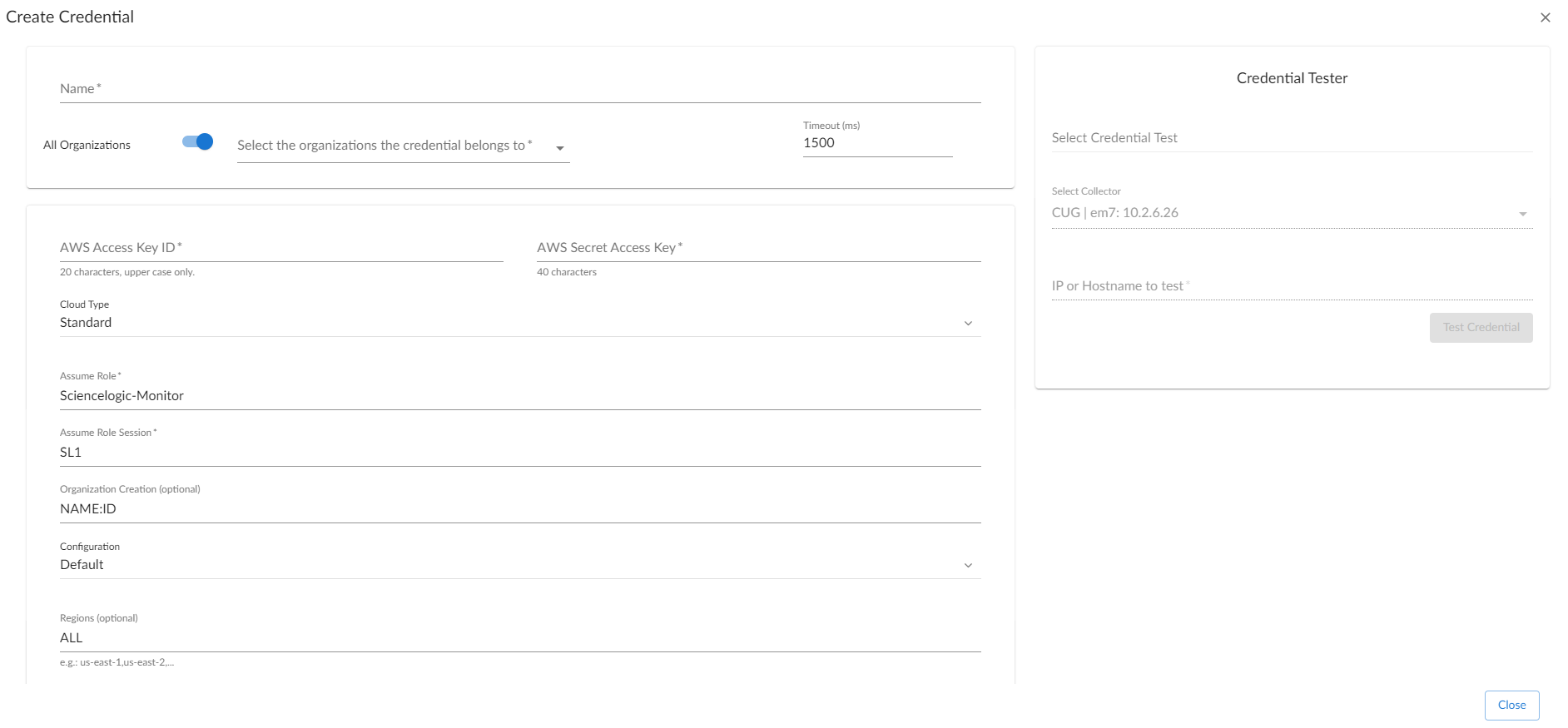Open the Select Collector dropdown arrow
Screen dimensions: 1568x728
1522,214
